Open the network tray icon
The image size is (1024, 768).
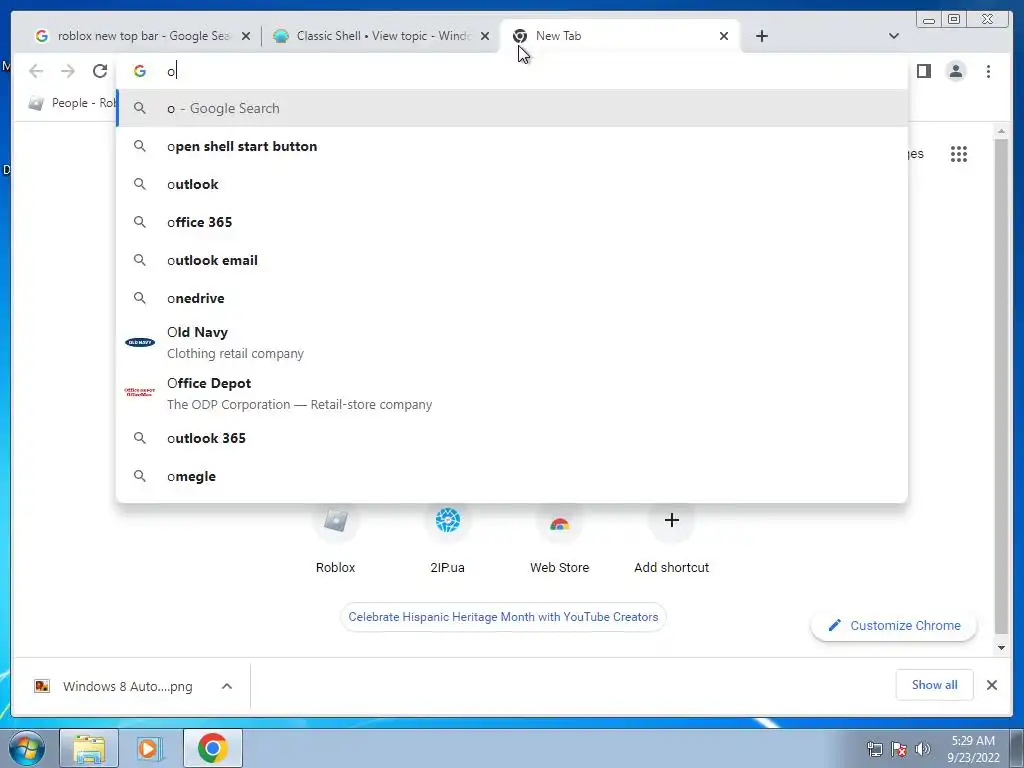874,749
